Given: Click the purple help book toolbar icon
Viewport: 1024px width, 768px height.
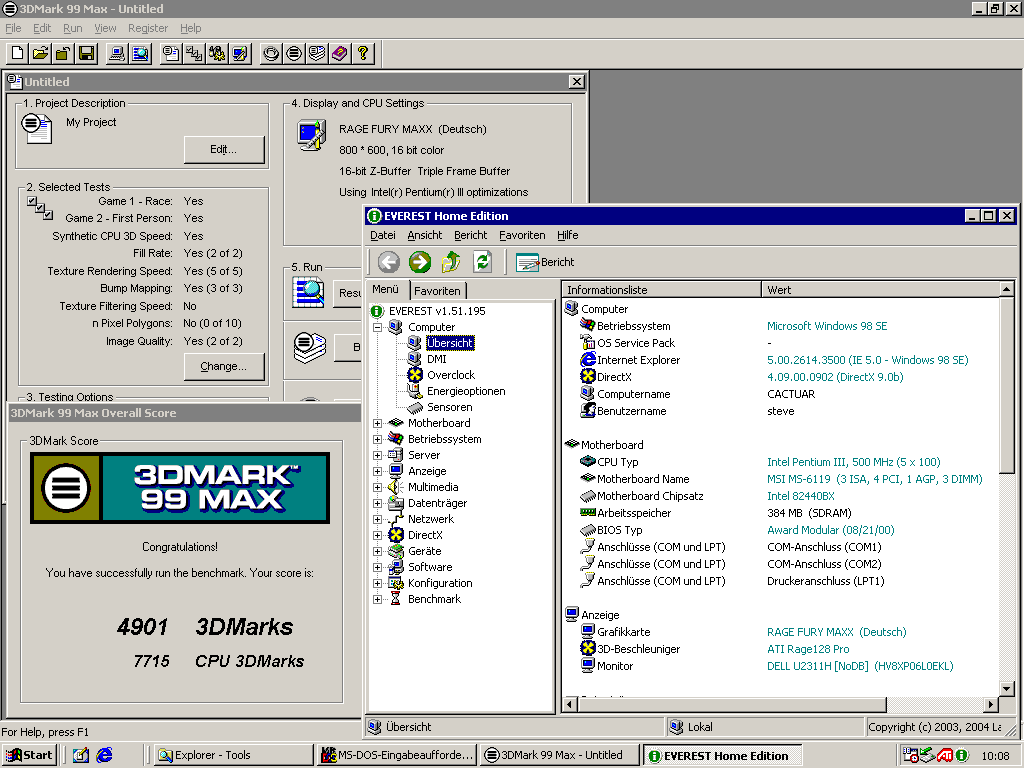Looking at the screenshot, I should point(340,54).
